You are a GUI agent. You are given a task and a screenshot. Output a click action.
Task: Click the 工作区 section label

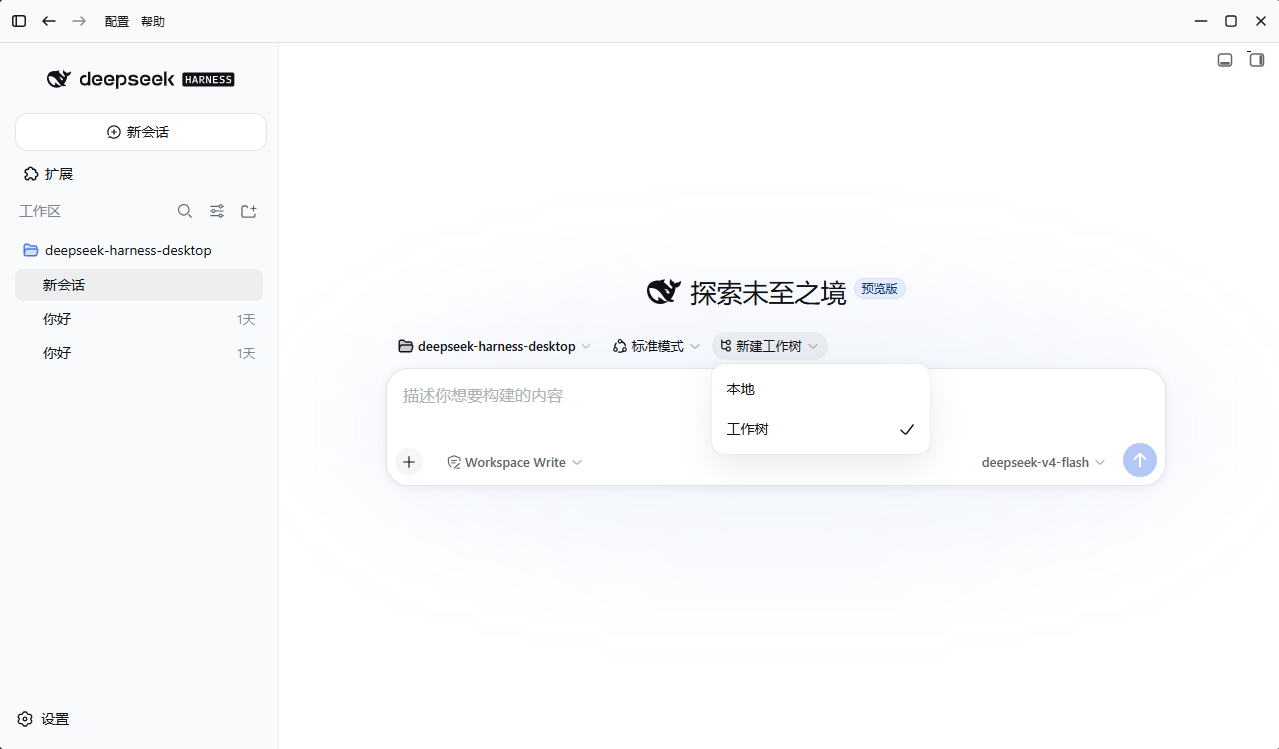40,211
